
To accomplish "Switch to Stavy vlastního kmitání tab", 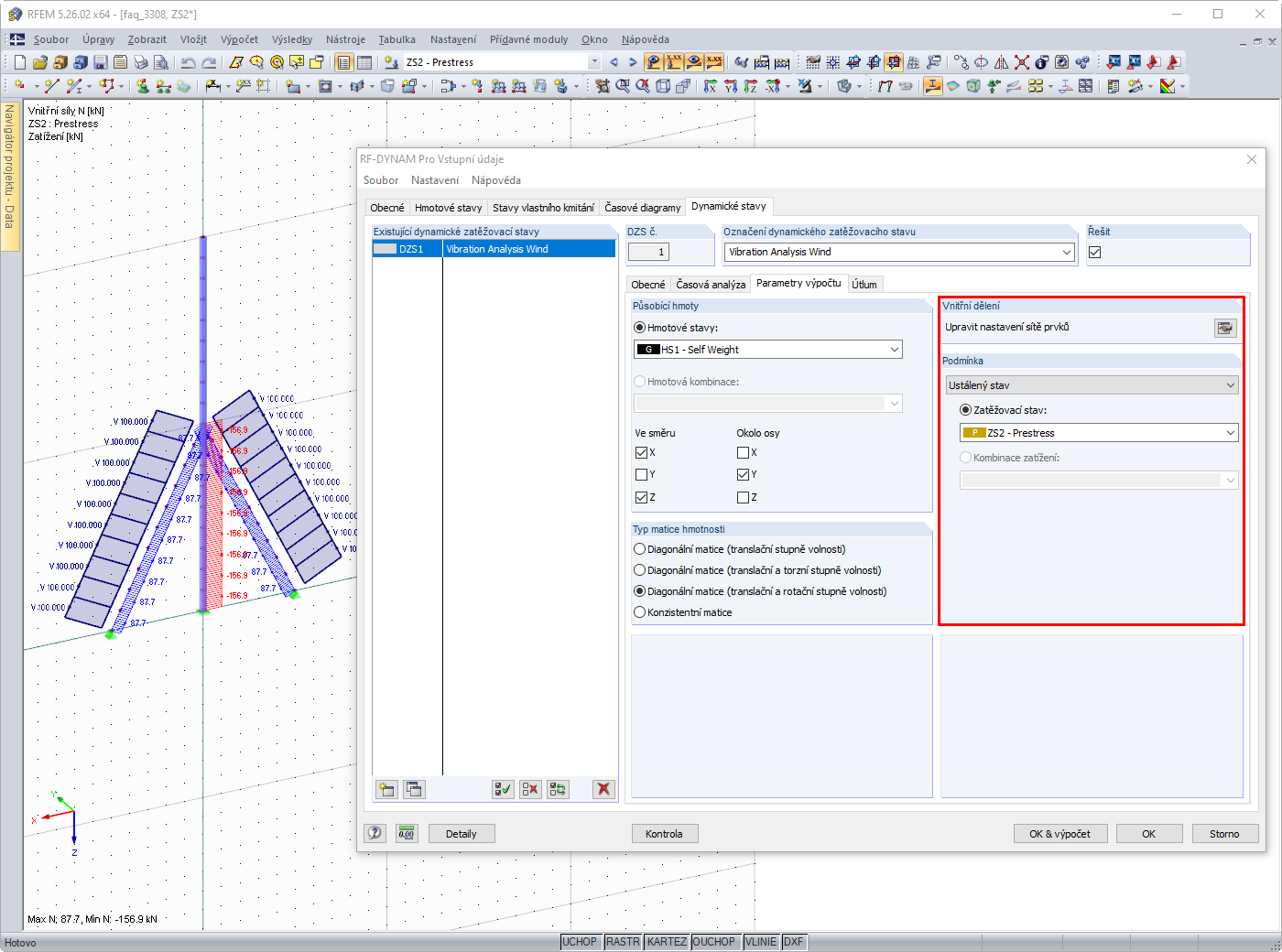I will point(543,208).
